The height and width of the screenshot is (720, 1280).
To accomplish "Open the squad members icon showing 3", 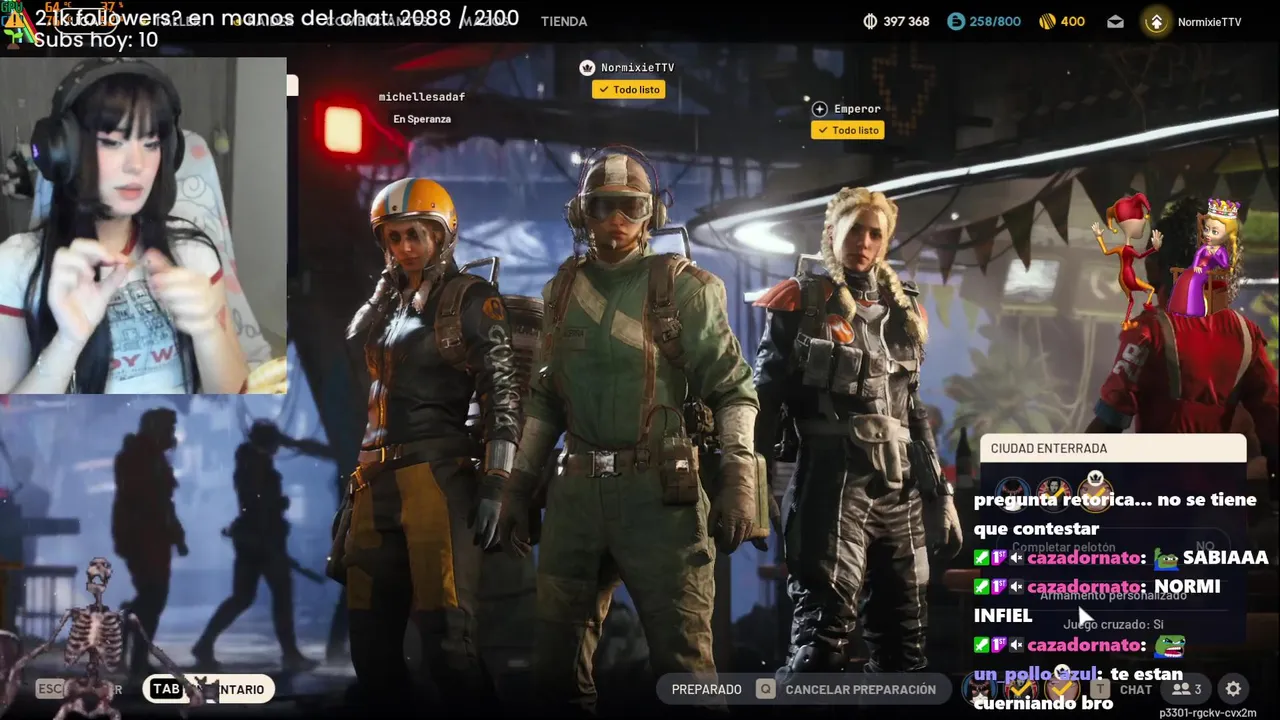I will coord(1187,689).
